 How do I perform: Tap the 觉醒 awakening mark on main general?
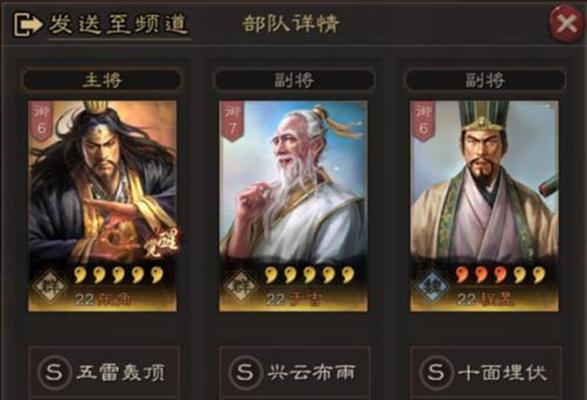pyautogui.click(x=162, y=243)
